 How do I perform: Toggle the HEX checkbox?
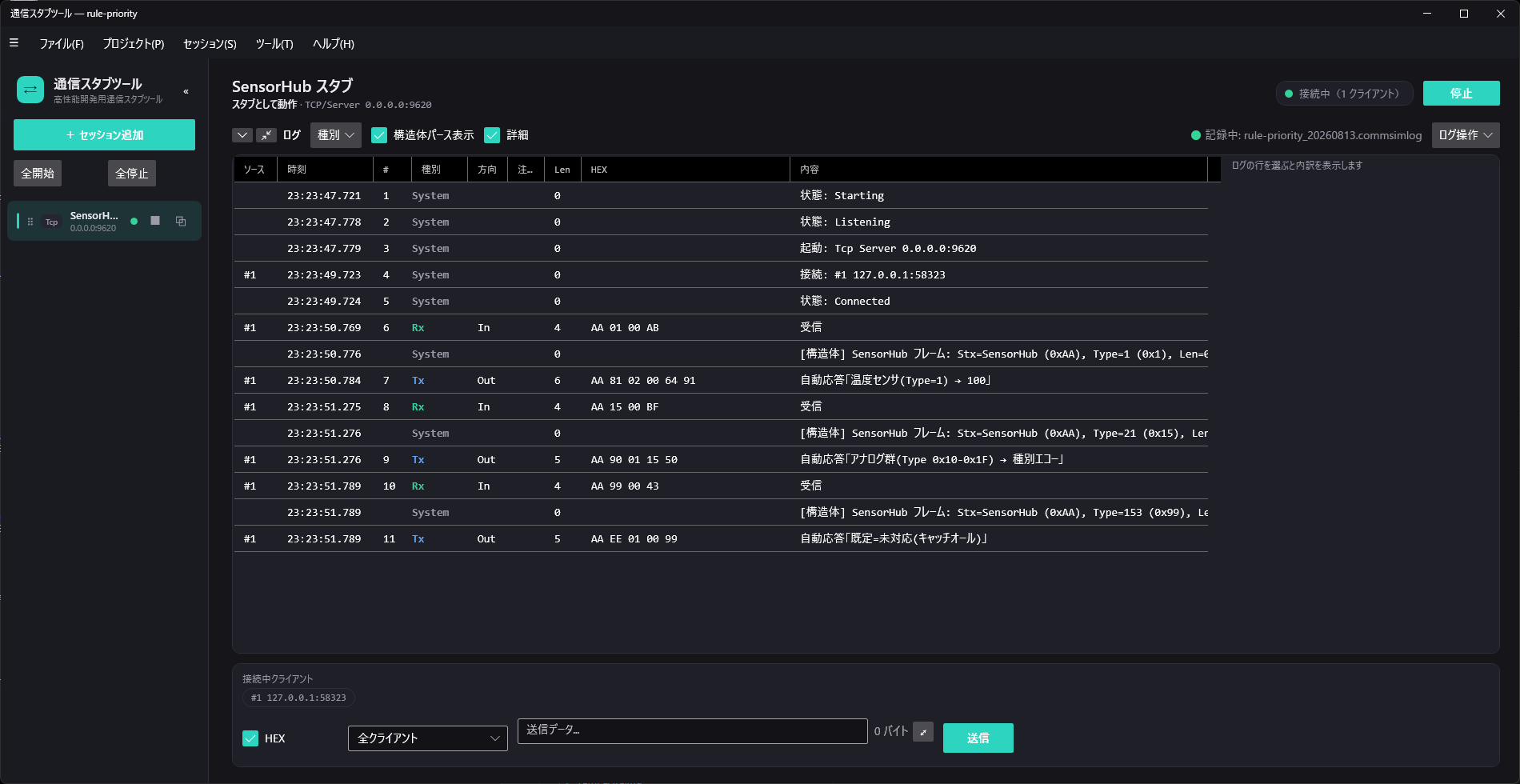click(x=250, y=738)
